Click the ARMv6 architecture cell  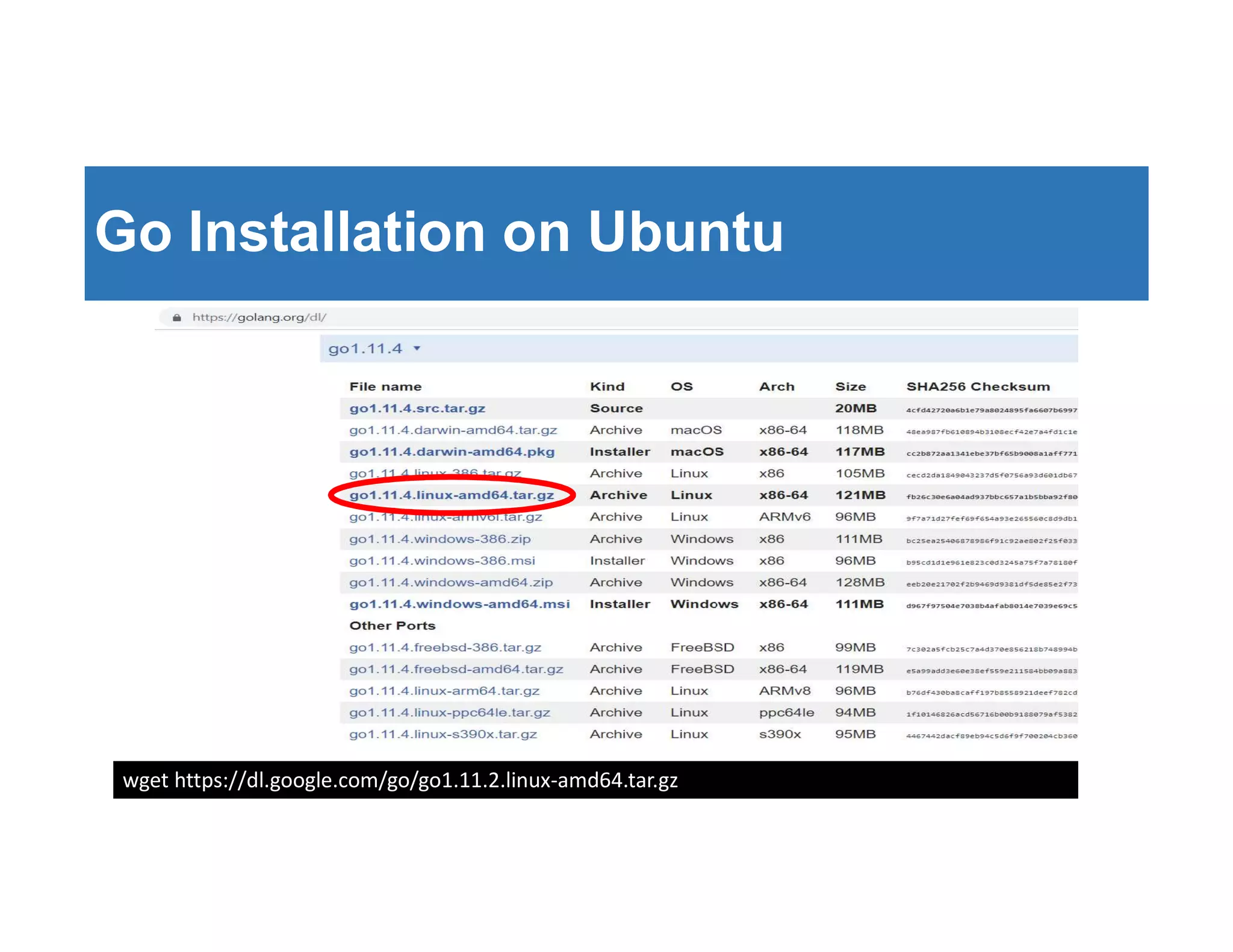[784, 516]
